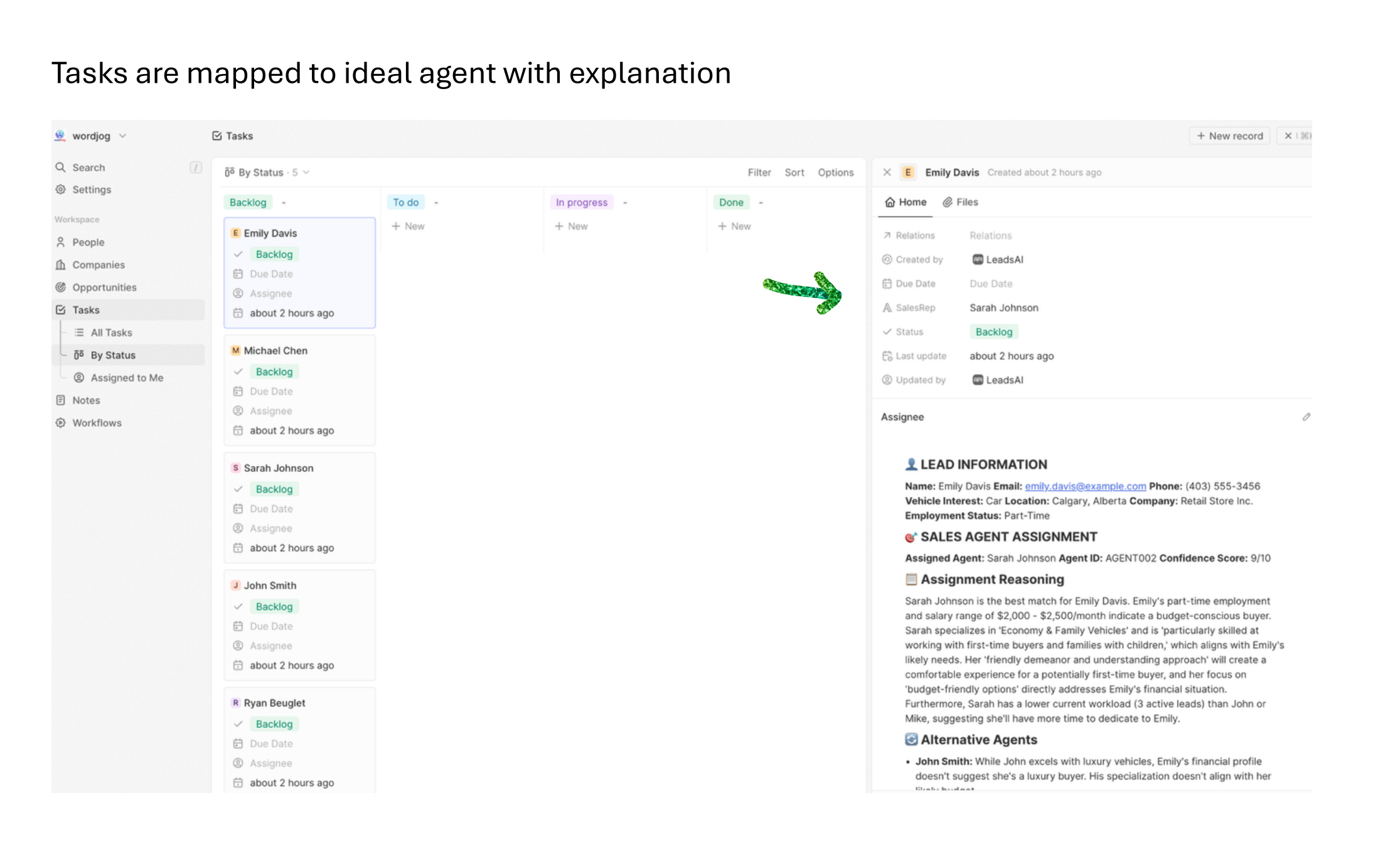The image size is (1400, 859).
Task: Open Settings from the sidebar
Action: pos(92,189)
